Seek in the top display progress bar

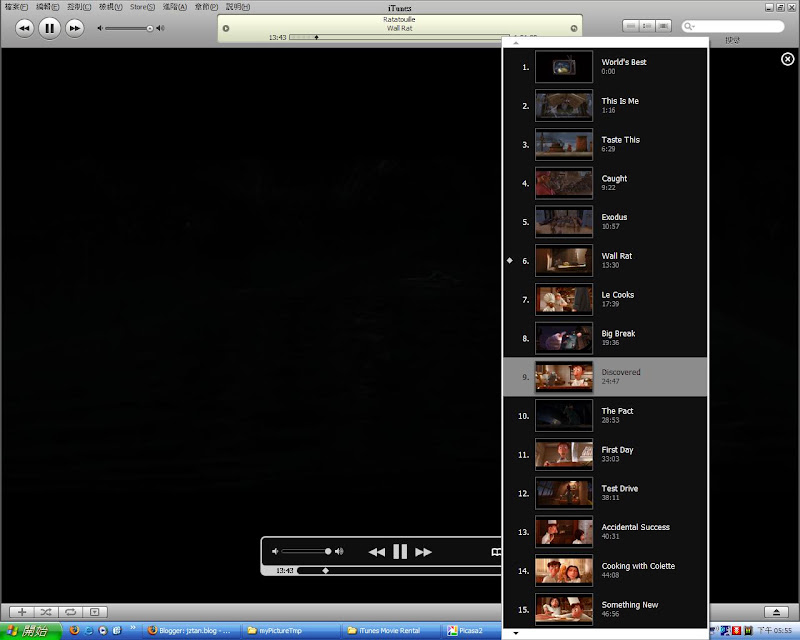click(399, 37)
